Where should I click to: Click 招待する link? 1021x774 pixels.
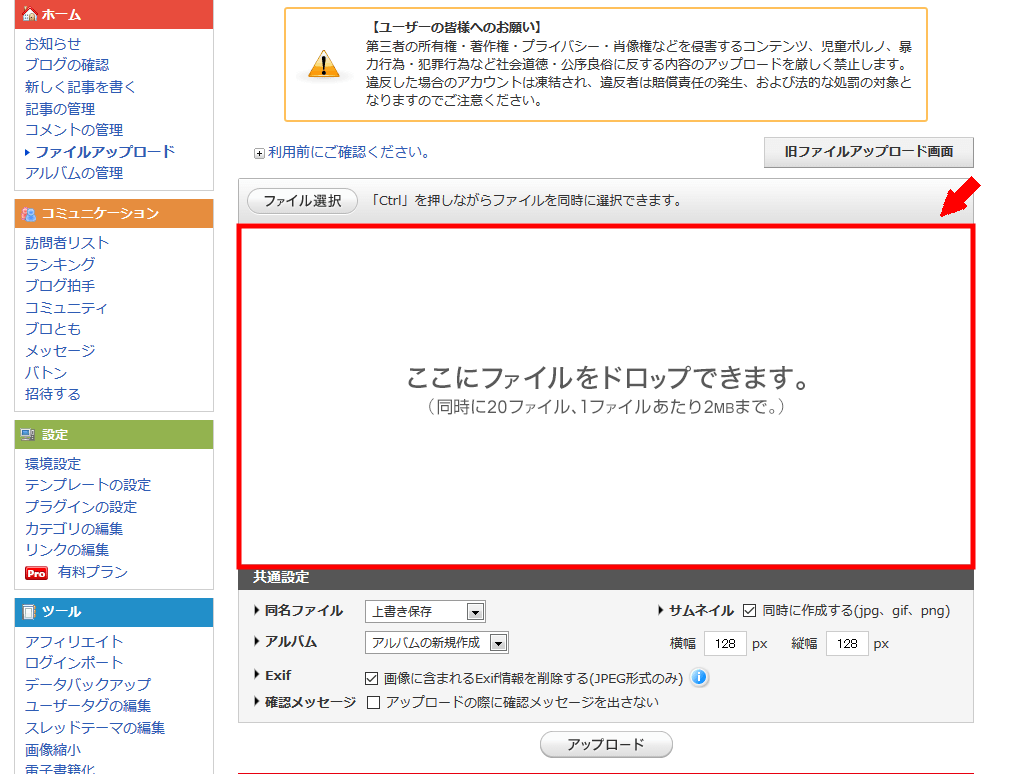coord(53,394)
